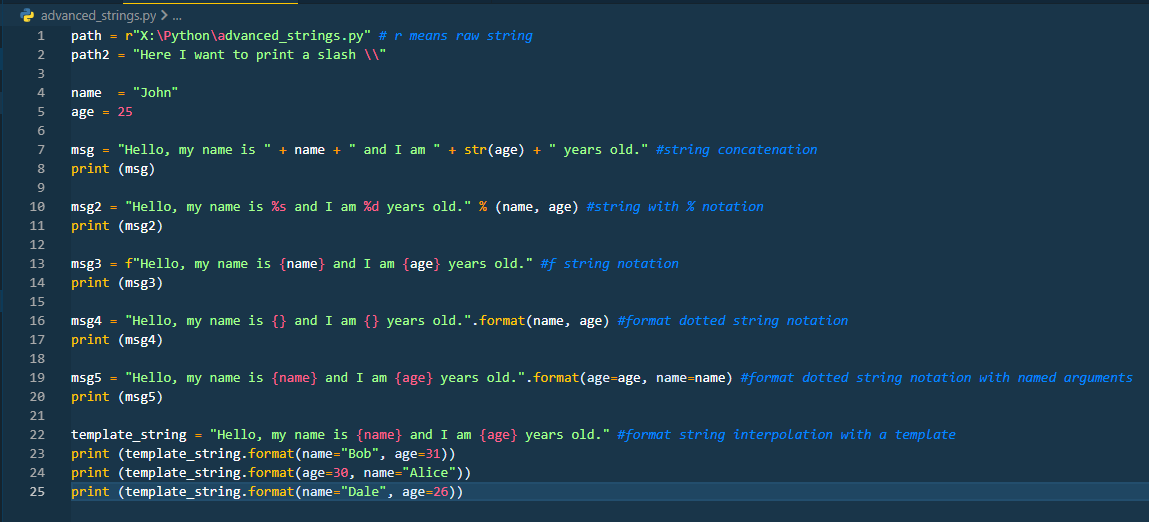The image size is (1149, 522).
Task: Click the number 26 on line 25
Action: pyautogui.click(x=440, y=492)
